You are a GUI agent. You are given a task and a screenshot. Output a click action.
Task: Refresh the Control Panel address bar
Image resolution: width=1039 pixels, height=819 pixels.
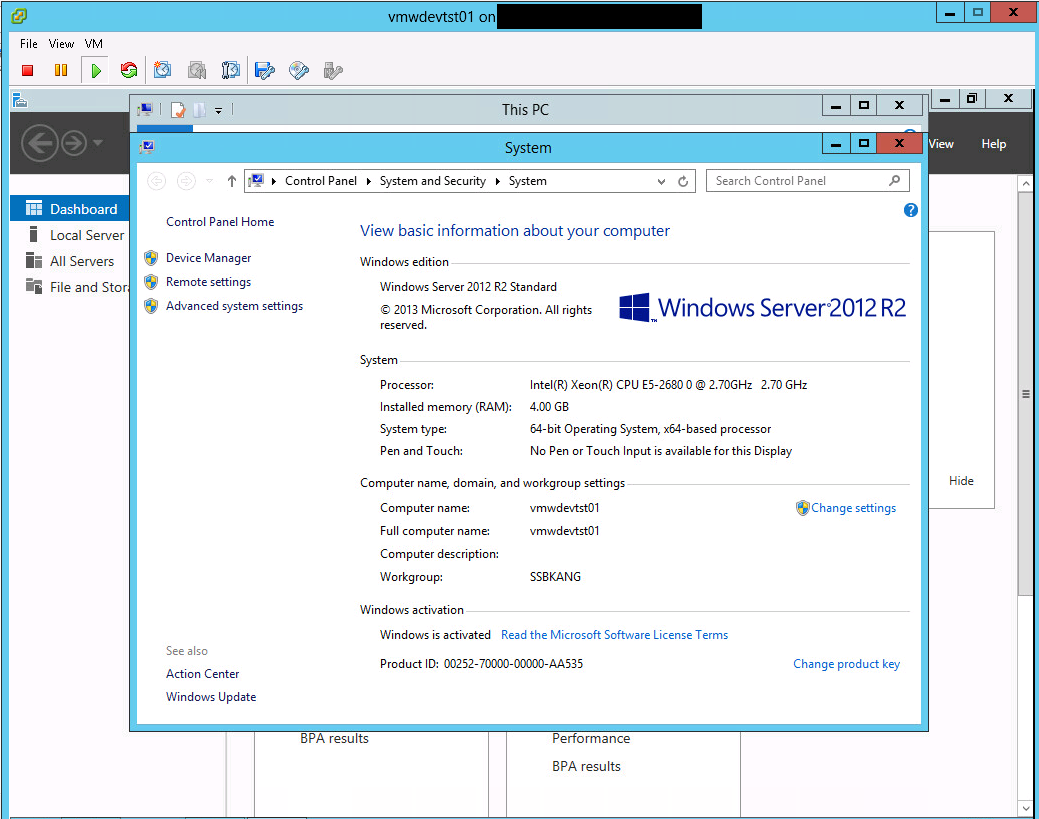(683, 181)
